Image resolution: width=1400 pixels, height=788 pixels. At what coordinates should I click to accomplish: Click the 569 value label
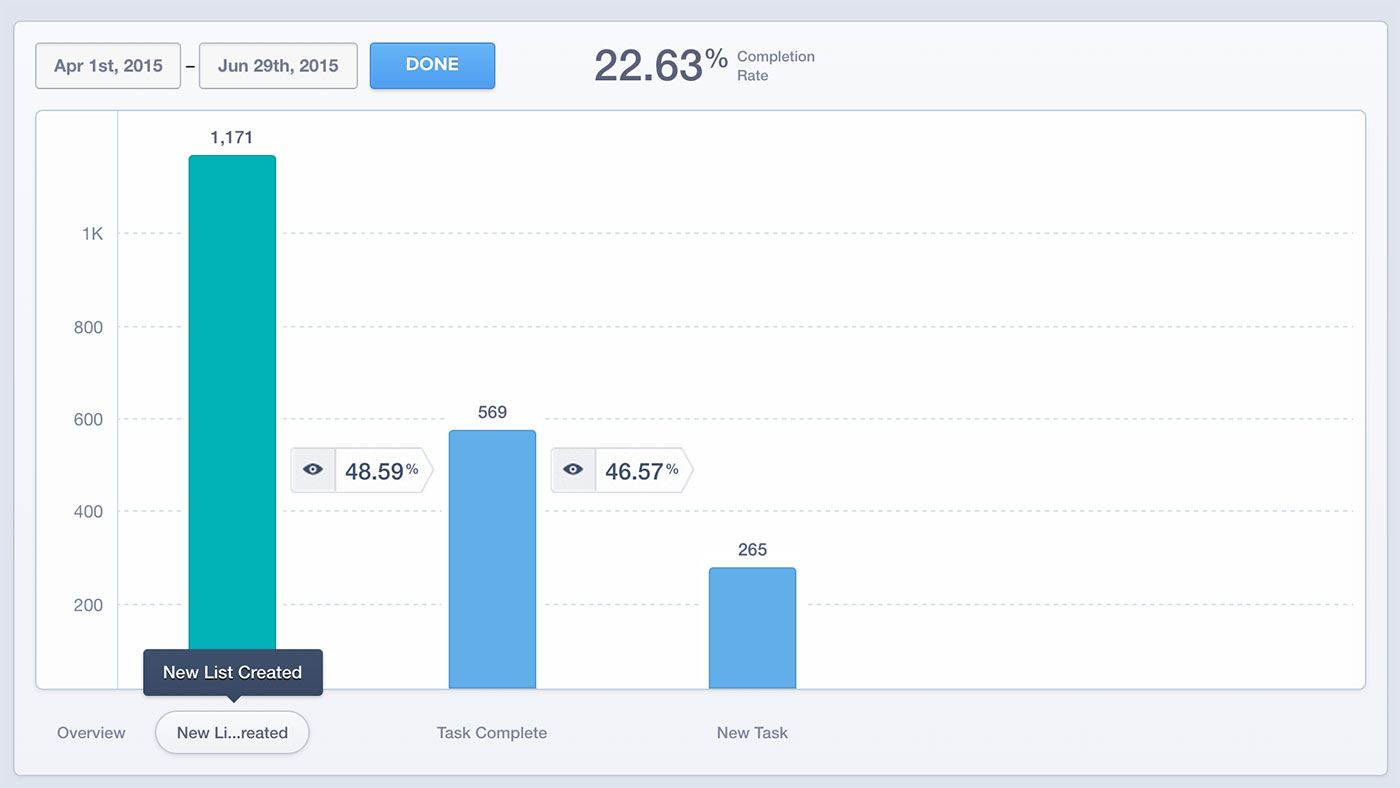pos(492,412)
